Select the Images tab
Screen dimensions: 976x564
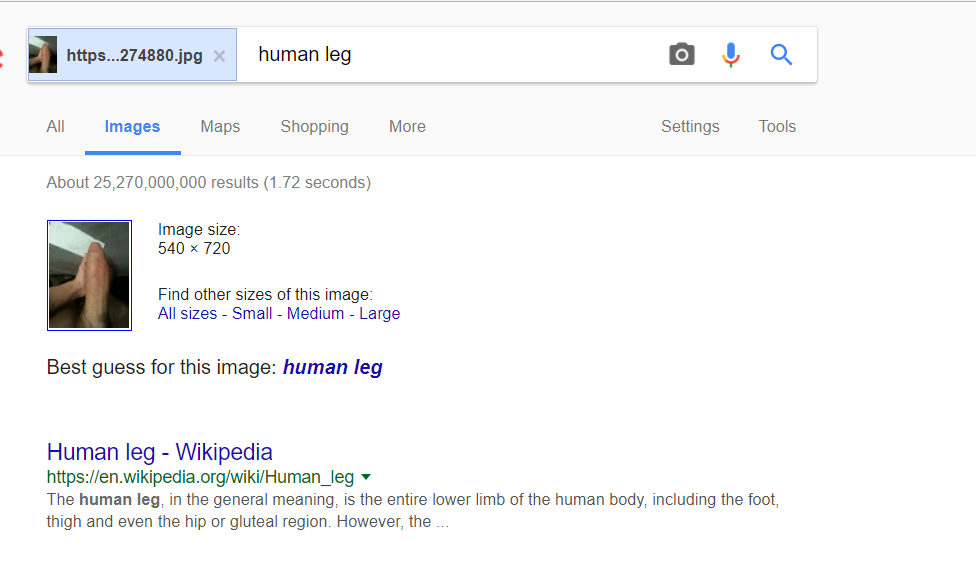[132, 127]
